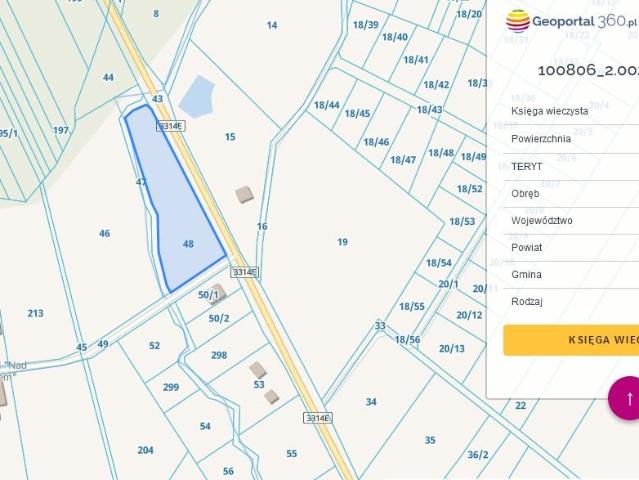
Task: Click parcel label 50/2
Action: pos(219,318)
